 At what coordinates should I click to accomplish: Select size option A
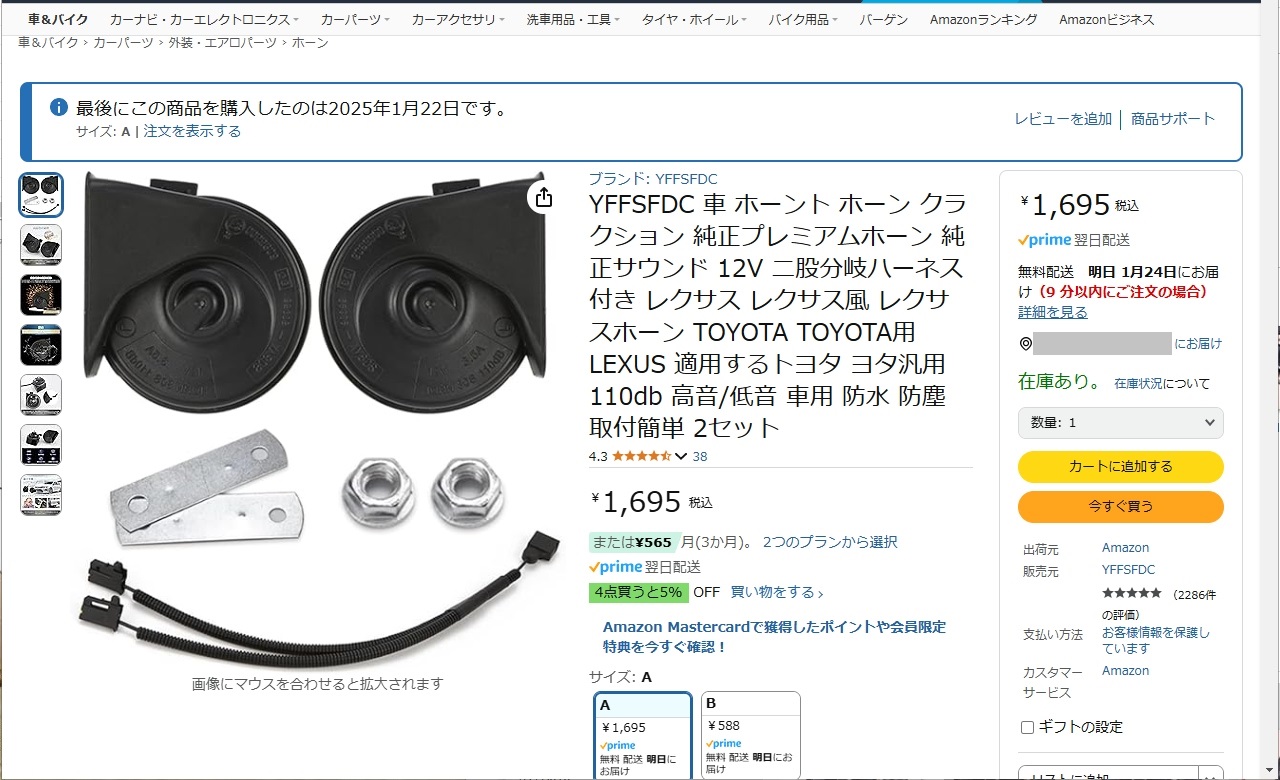coord(642,735)
